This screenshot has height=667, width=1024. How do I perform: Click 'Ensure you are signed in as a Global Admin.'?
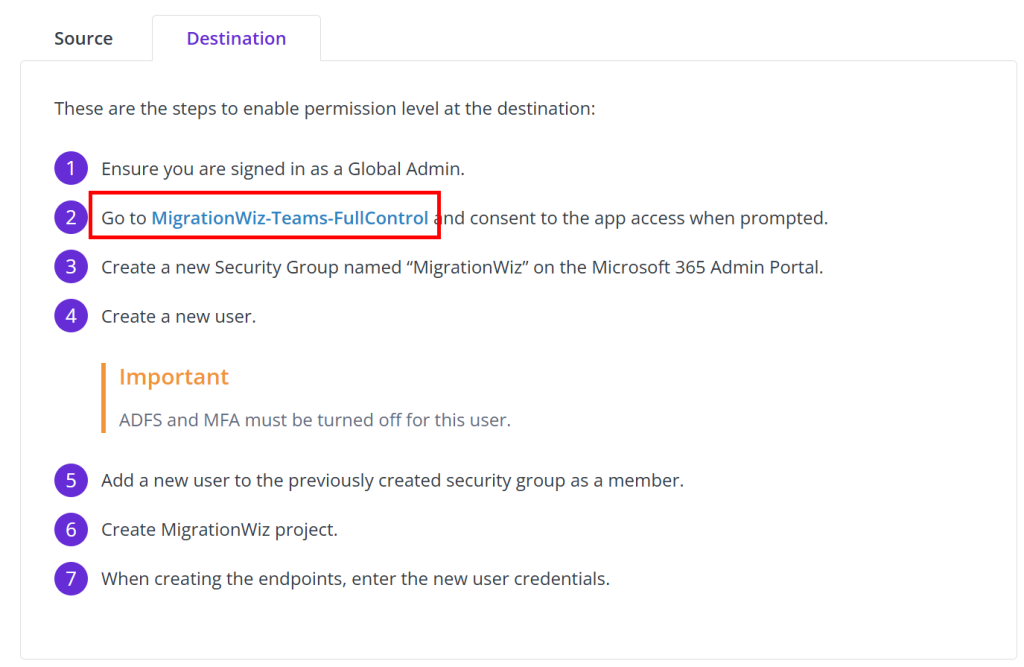tap(283, 169)
